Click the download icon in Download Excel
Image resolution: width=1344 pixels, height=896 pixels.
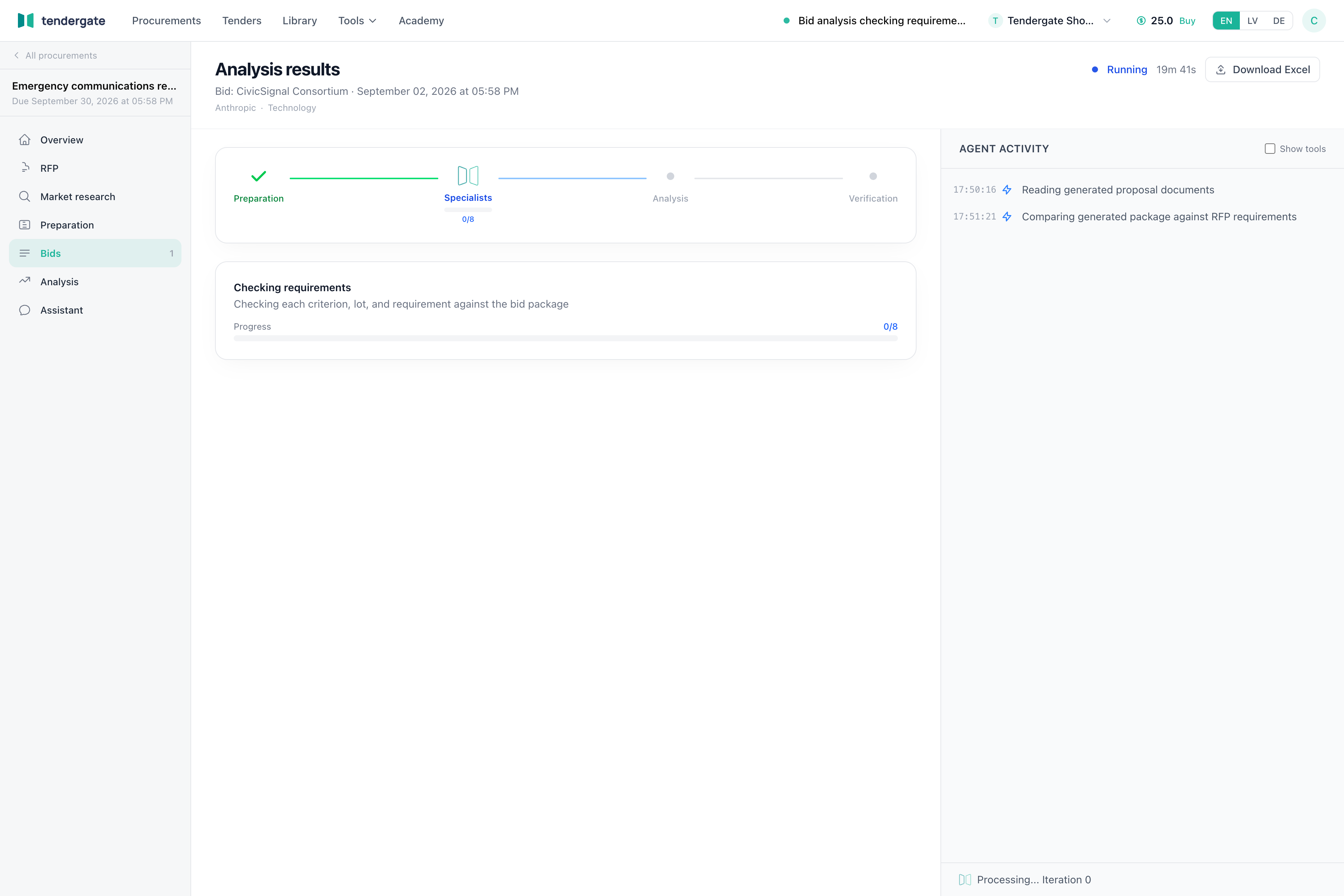1220,70
